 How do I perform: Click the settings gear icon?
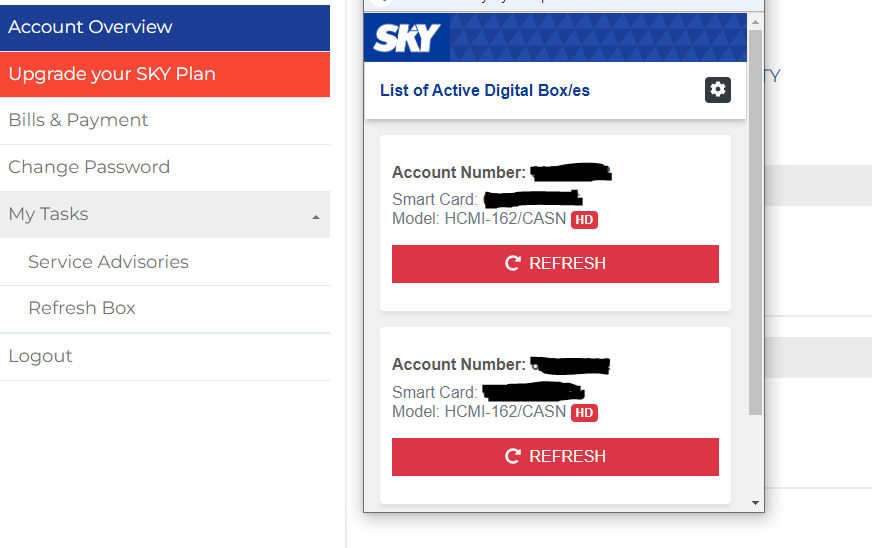pyautogui.click(x=718, y=90)
